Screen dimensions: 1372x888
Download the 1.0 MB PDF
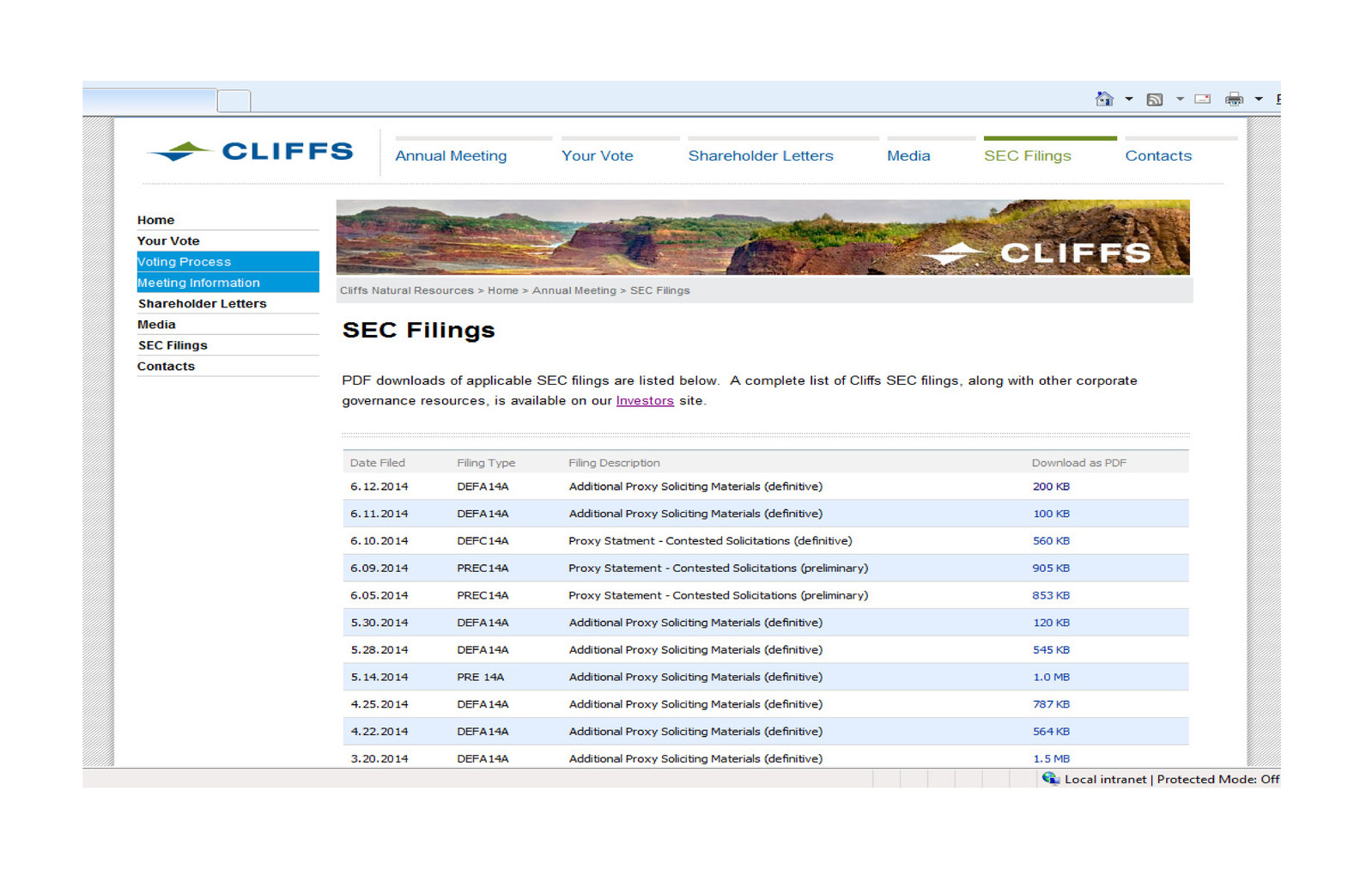1051,677
